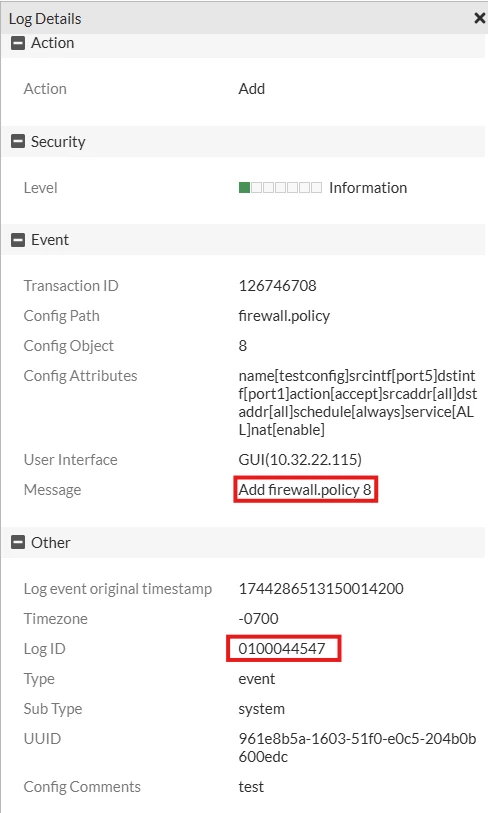
Task: Click 'Log event original timestamp' label
Action: click(x=118, y=588)
